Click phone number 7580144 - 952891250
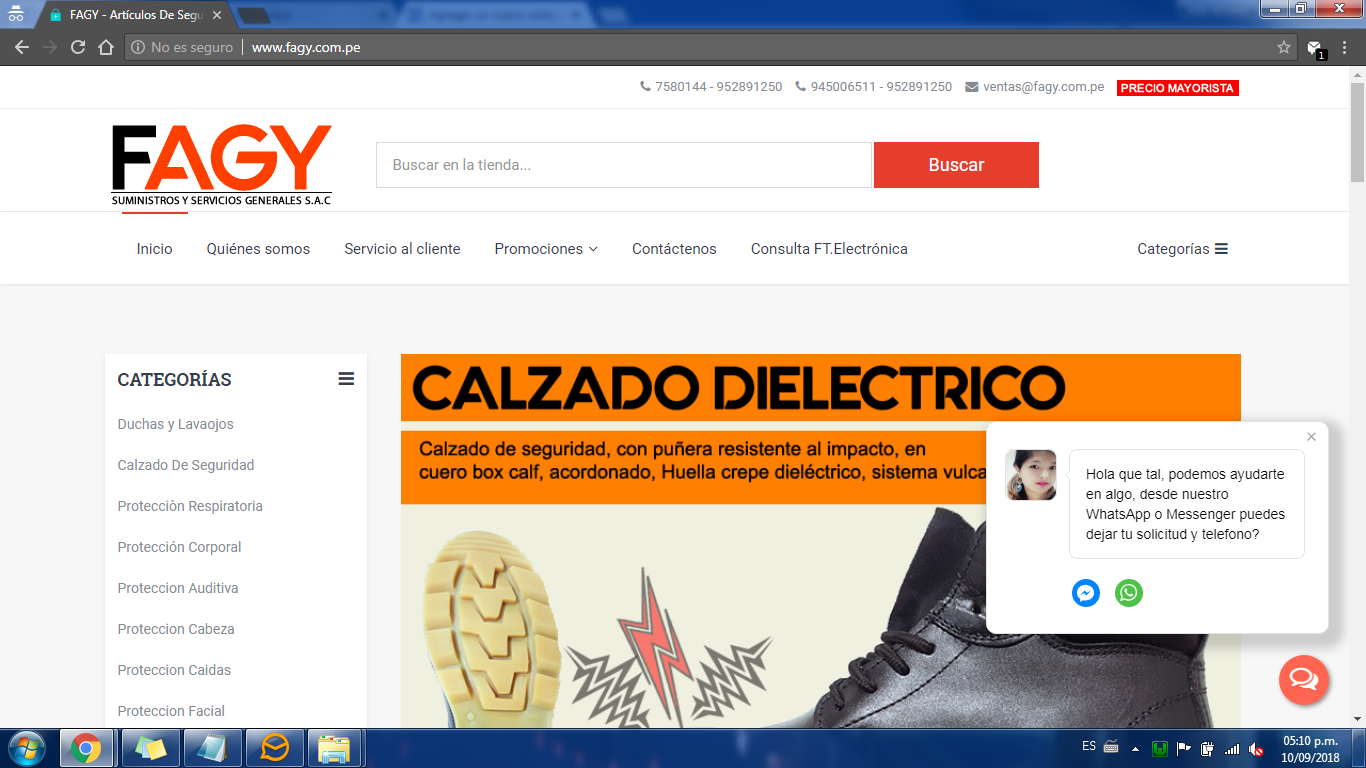This screenshot has height=768, width=1366. pos(711,87)
